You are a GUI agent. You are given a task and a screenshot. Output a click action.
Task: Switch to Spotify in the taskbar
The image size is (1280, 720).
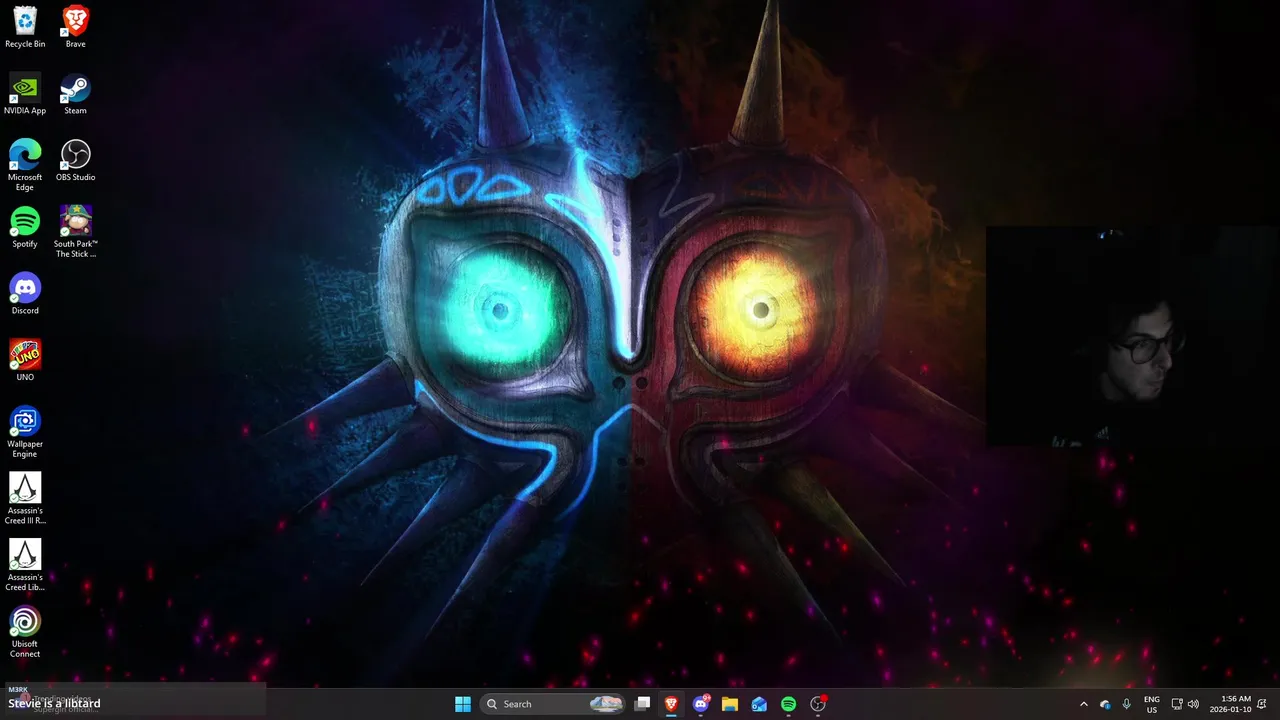(788, 704)
